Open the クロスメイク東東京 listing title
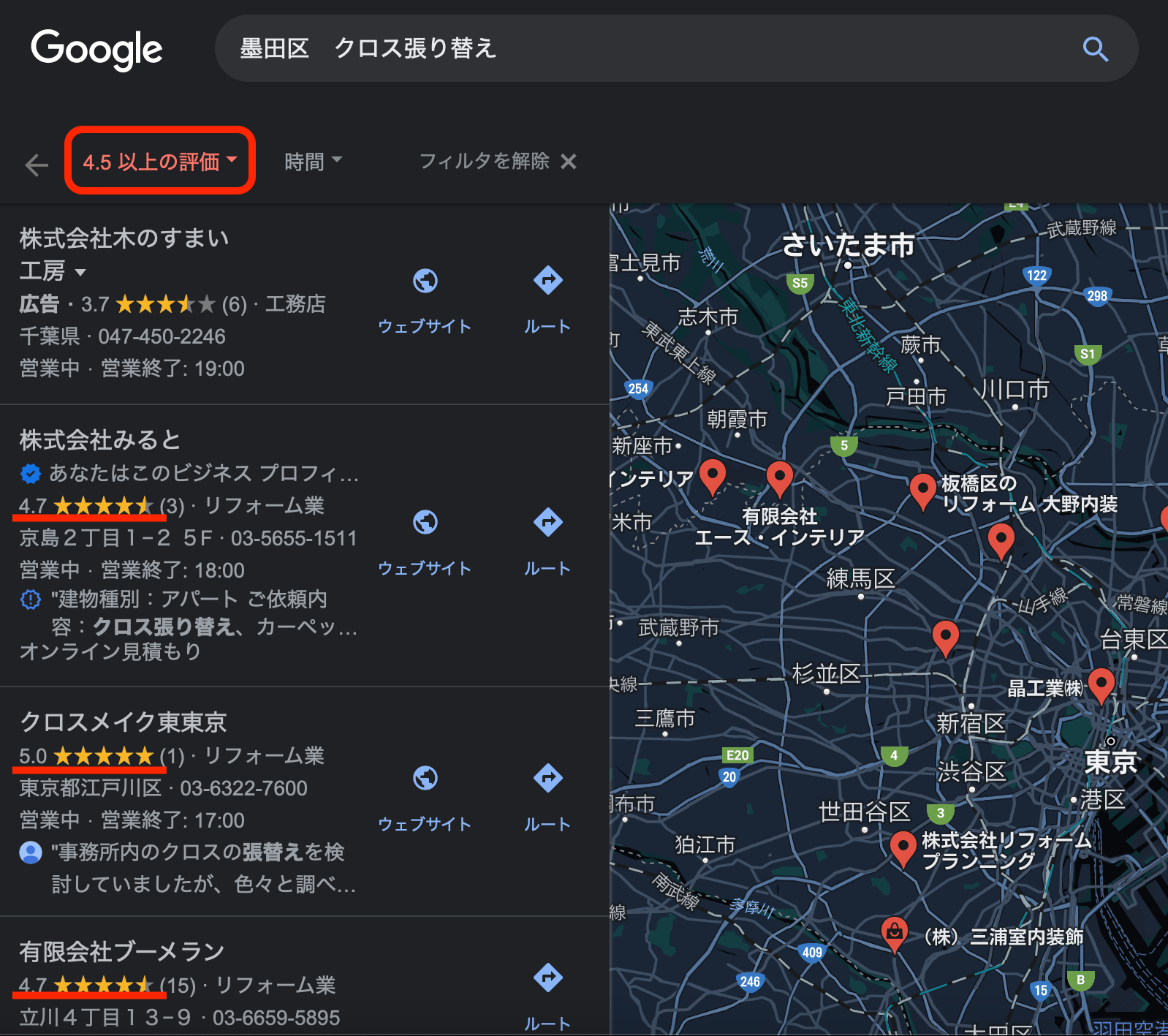Screen dimensions: 1168x1036 [123, 722]
